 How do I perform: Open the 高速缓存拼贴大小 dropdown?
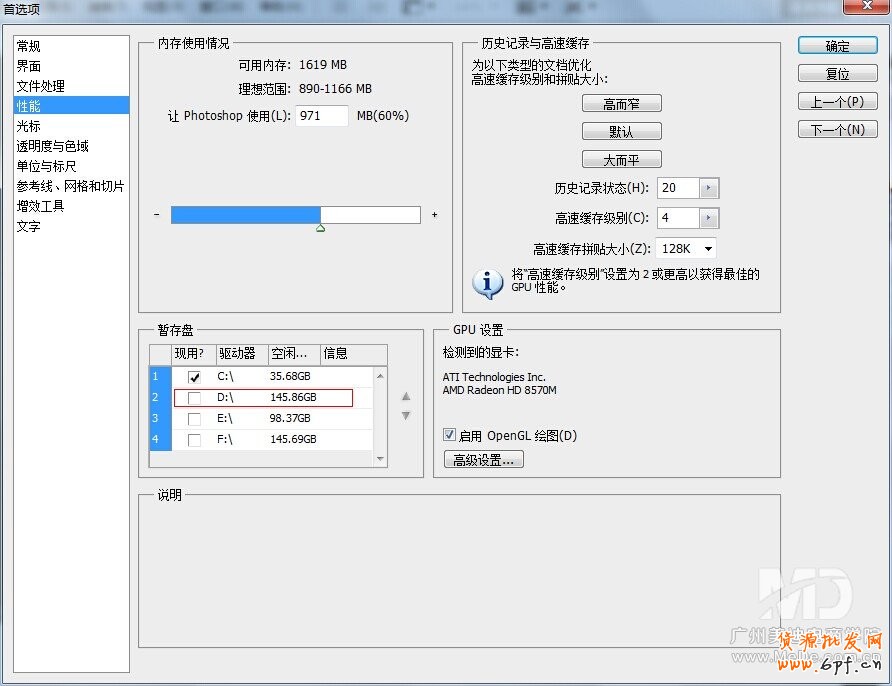(706, 248)
